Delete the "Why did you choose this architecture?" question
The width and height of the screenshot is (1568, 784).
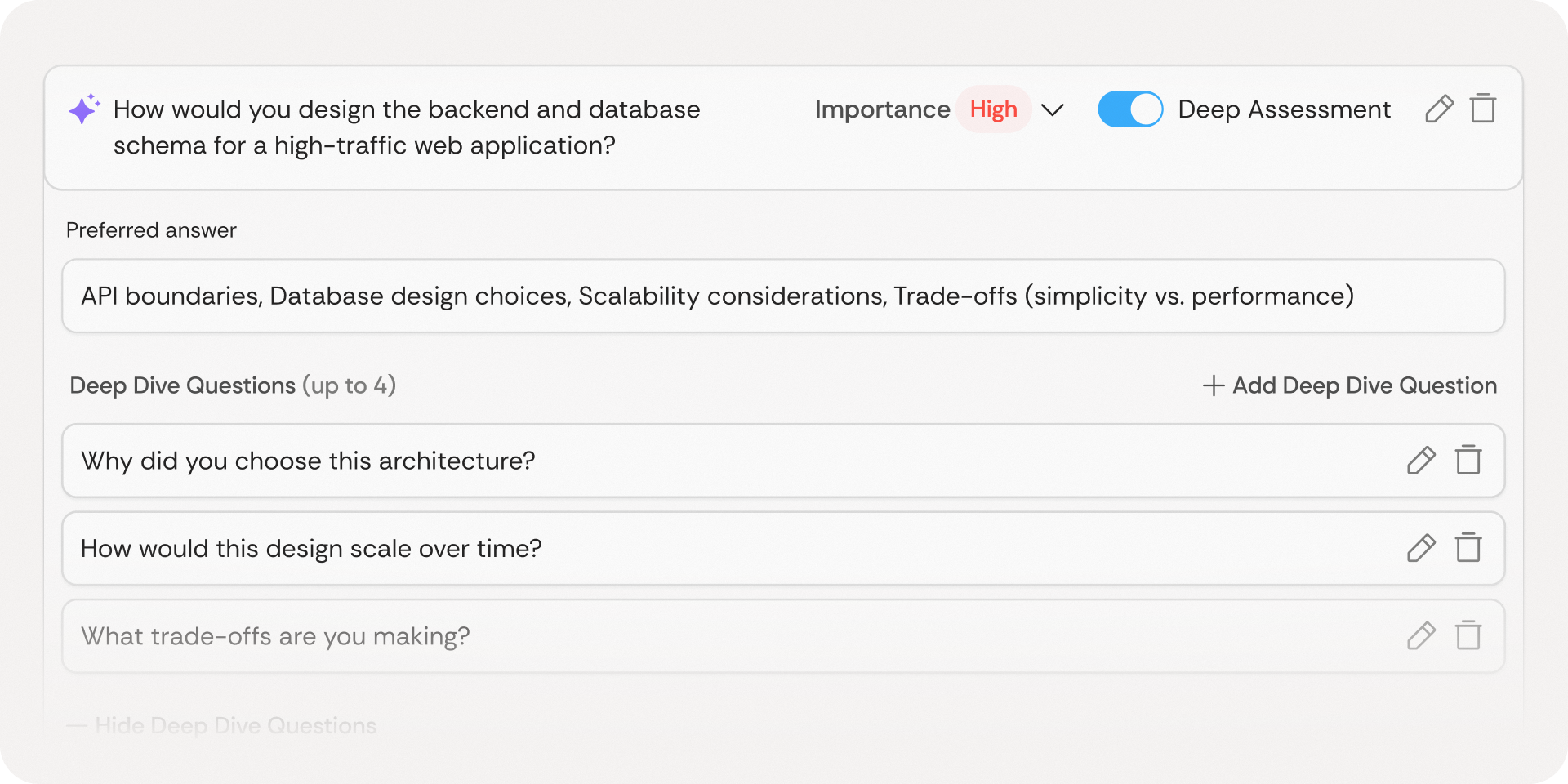pyautogui.click(x=1468, y=461)
